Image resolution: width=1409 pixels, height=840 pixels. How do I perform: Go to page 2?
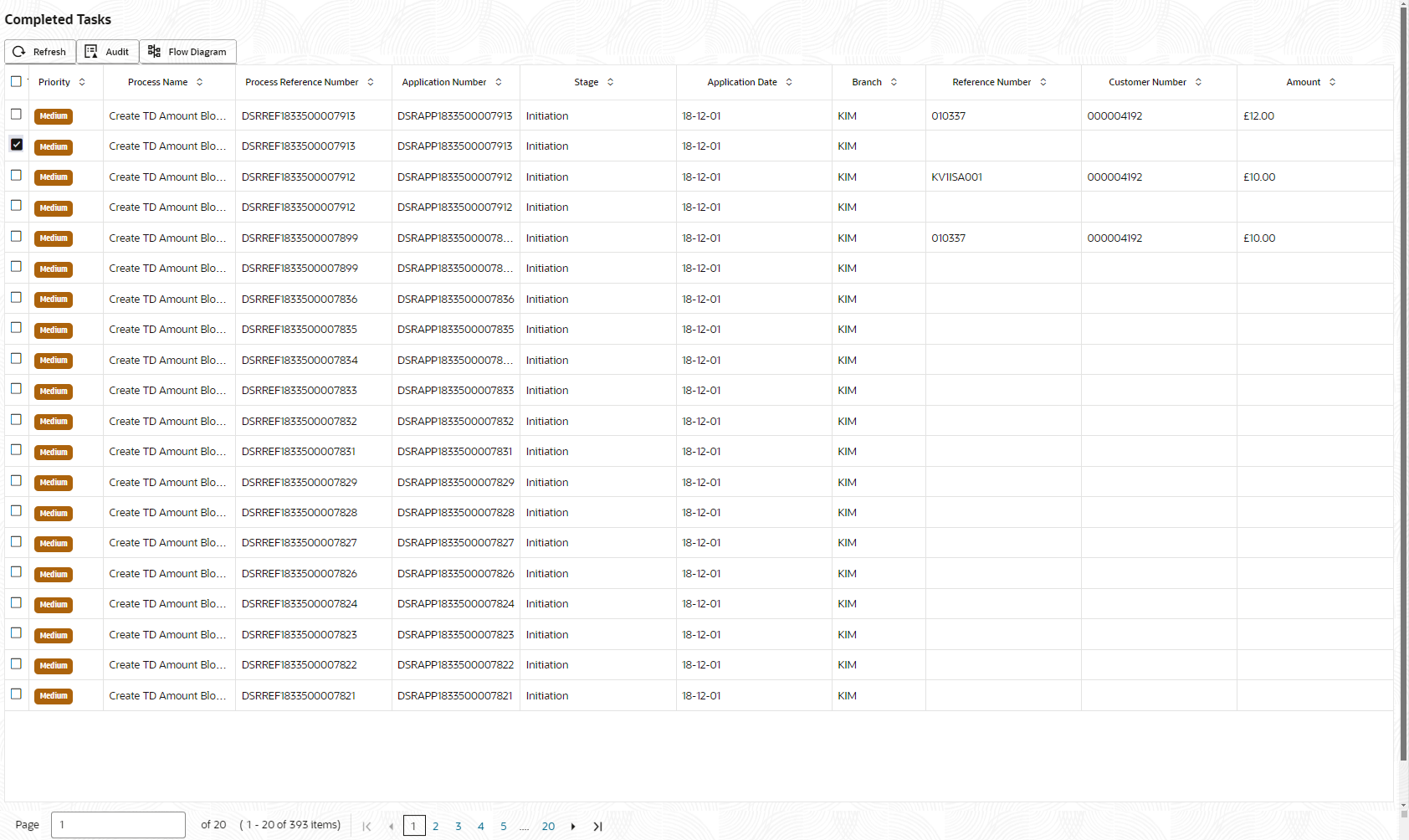click(435, 826)
